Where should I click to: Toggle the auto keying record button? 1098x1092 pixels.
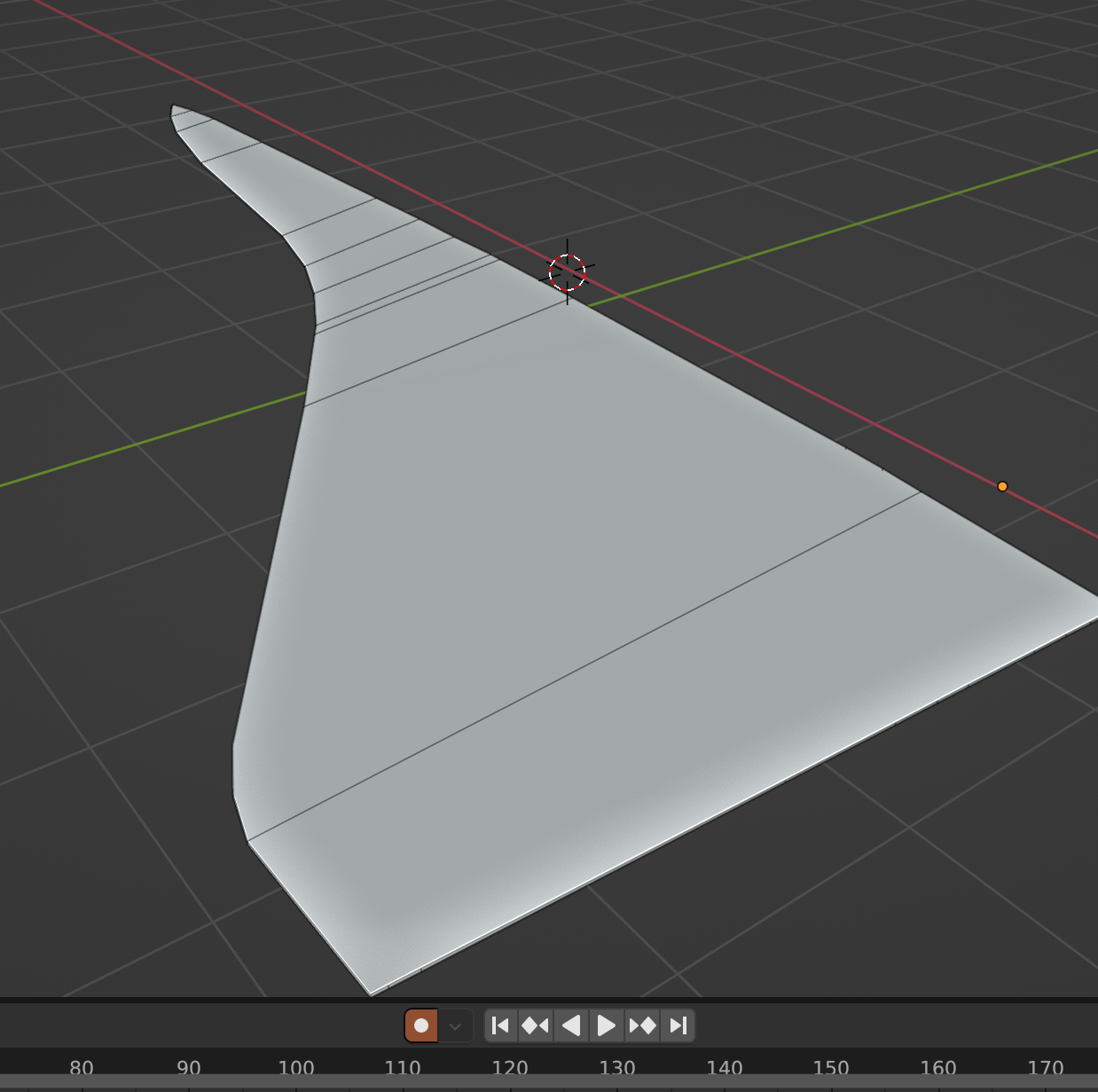[x=421, y=1025]
